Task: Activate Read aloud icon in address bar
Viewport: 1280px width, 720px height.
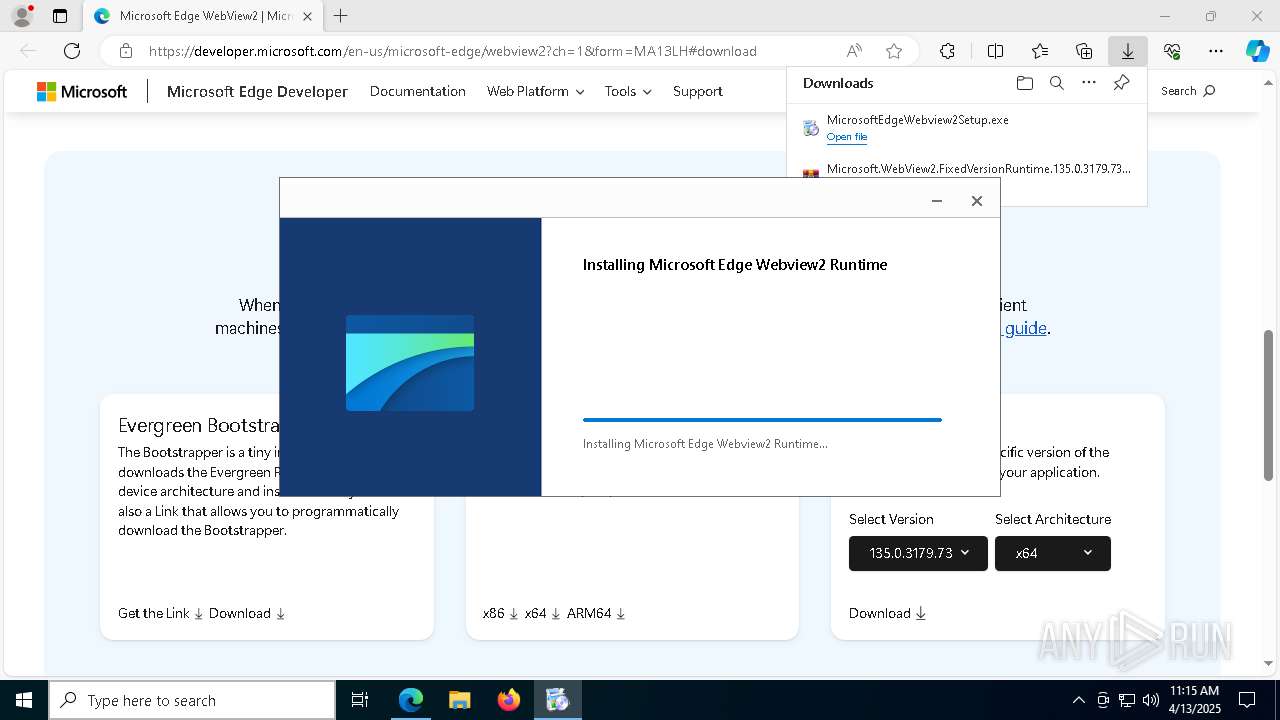Action: tap(854, 51)
